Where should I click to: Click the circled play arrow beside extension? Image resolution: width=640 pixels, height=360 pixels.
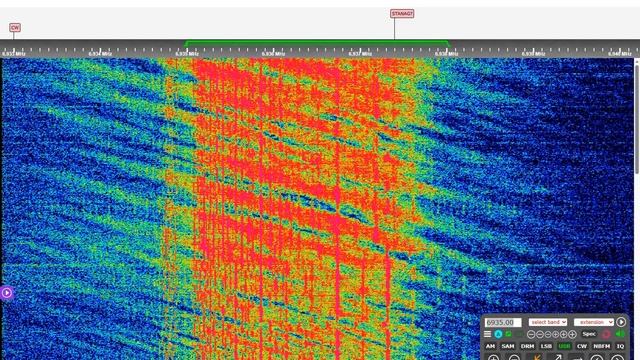click(621, 322)
